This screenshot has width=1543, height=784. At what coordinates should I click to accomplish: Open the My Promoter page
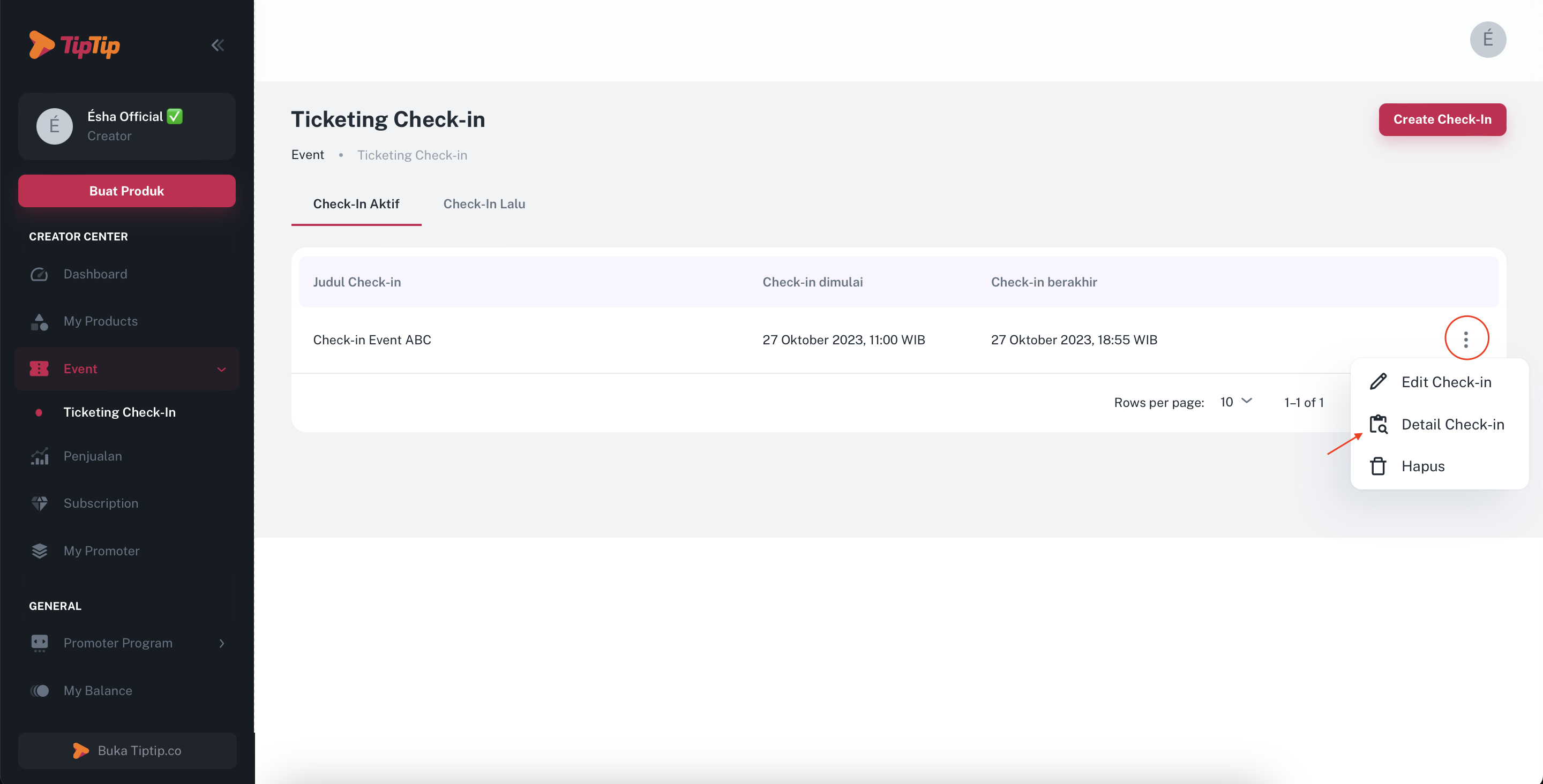click(101, 551)
